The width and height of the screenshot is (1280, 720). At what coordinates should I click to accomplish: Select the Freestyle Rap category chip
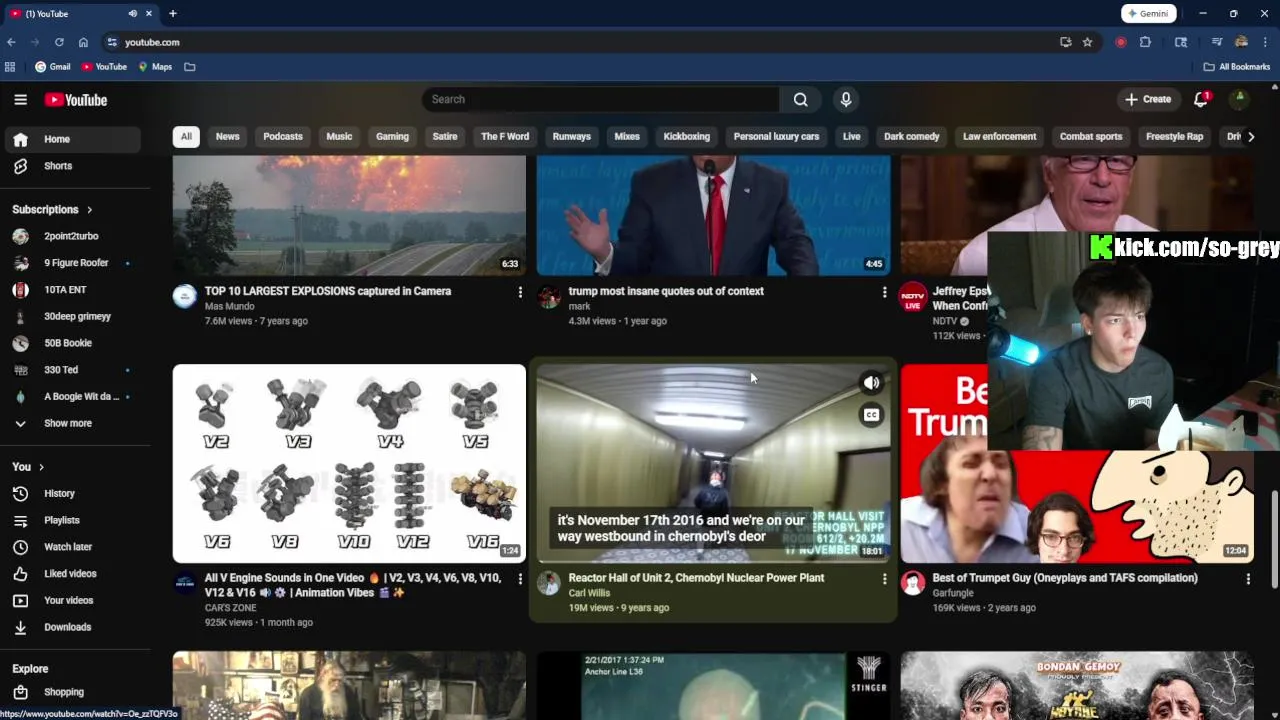pos(1174,136)
